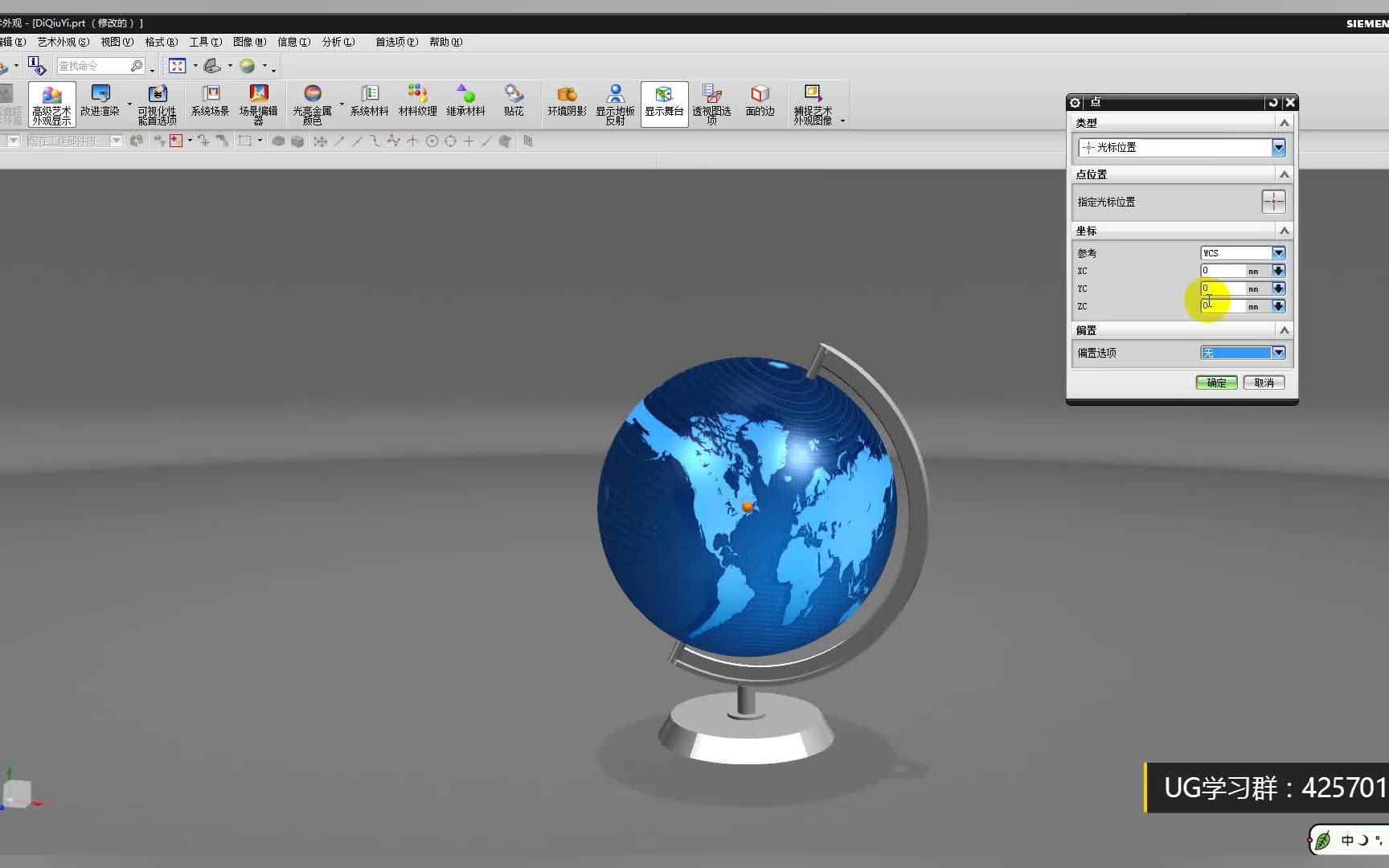
Task: Collapse the 偏置 section
Action: click(1284, 330)
